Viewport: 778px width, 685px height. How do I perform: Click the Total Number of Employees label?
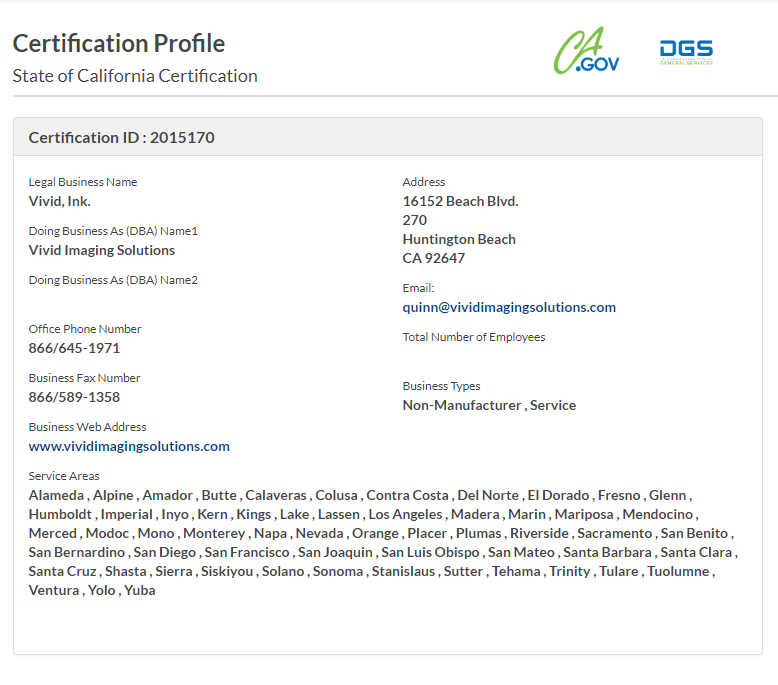(x=474, y=337)
